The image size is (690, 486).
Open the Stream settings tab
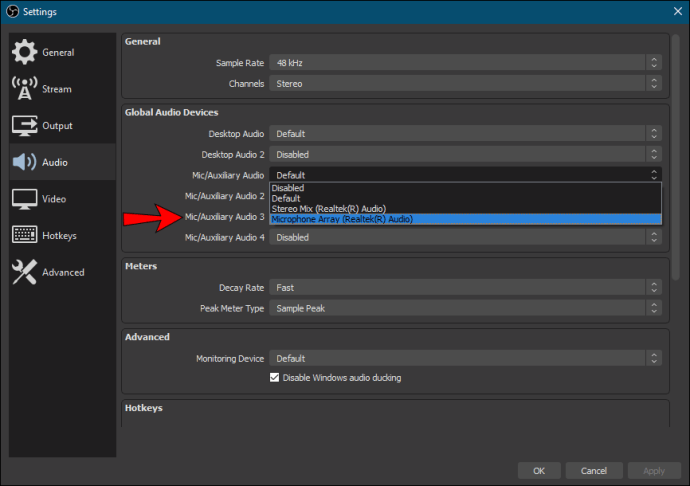coord(62,88)
